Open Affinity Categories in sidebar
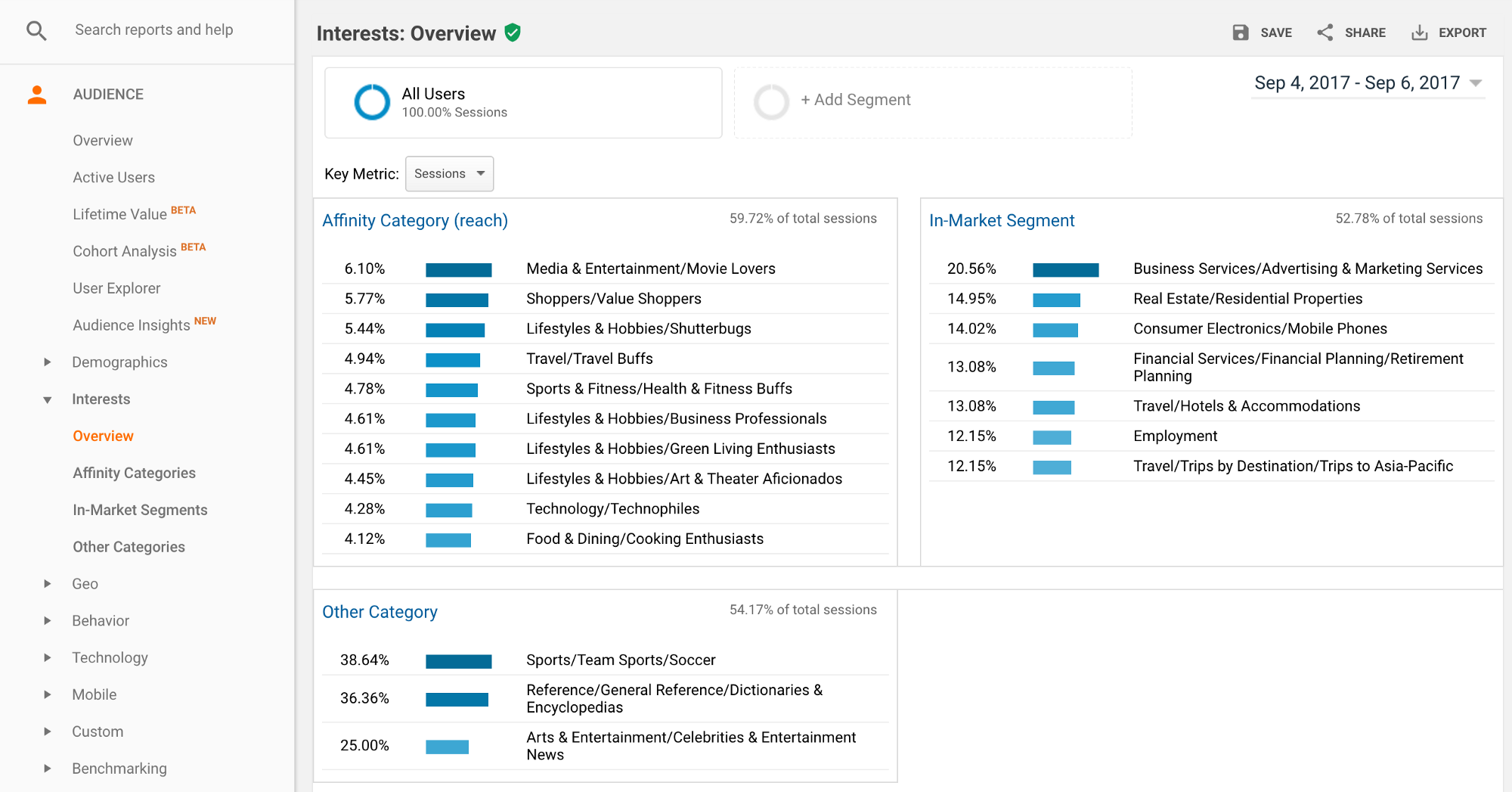 coord(134,474)
